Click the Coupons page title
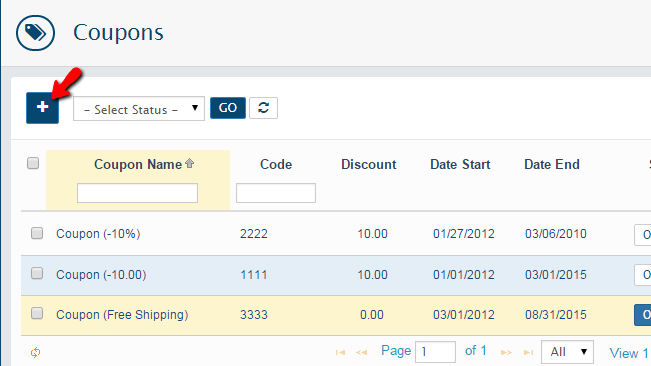The image size is (651, 366). point(118,32)
